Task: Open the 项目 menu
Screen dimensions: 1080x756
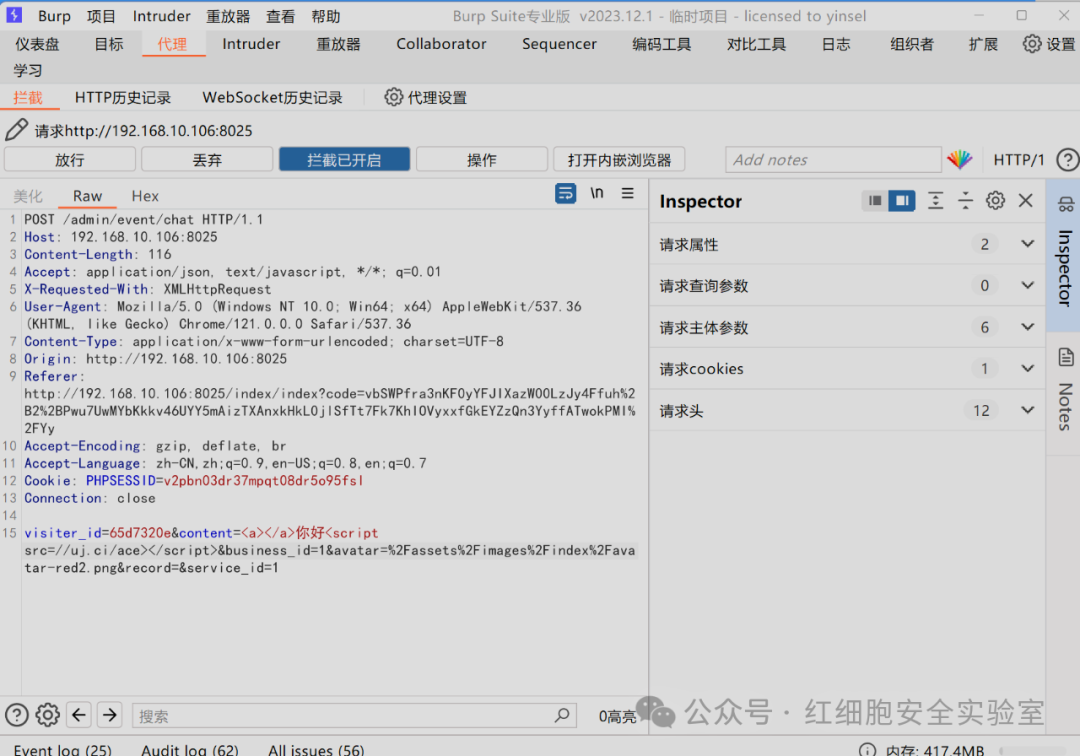Action: pos(101,16)
